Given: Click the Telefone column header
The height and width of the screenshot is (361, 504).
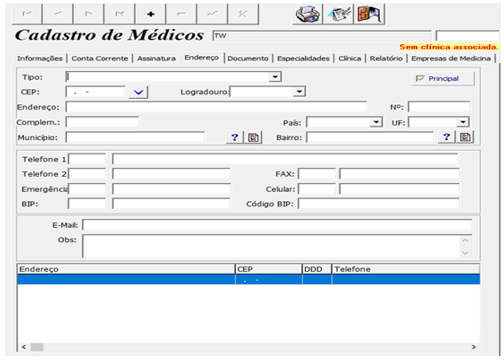Looking at the screenshot, I should click(406, 269).
